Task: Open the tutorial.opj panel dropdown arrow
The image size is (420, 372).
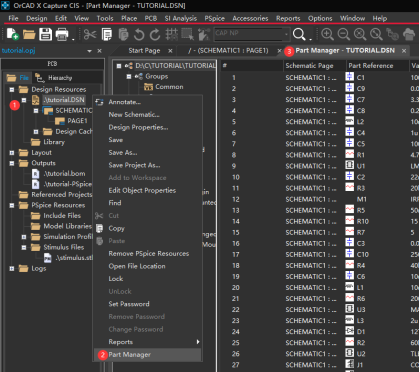Action: pos(89,51)
